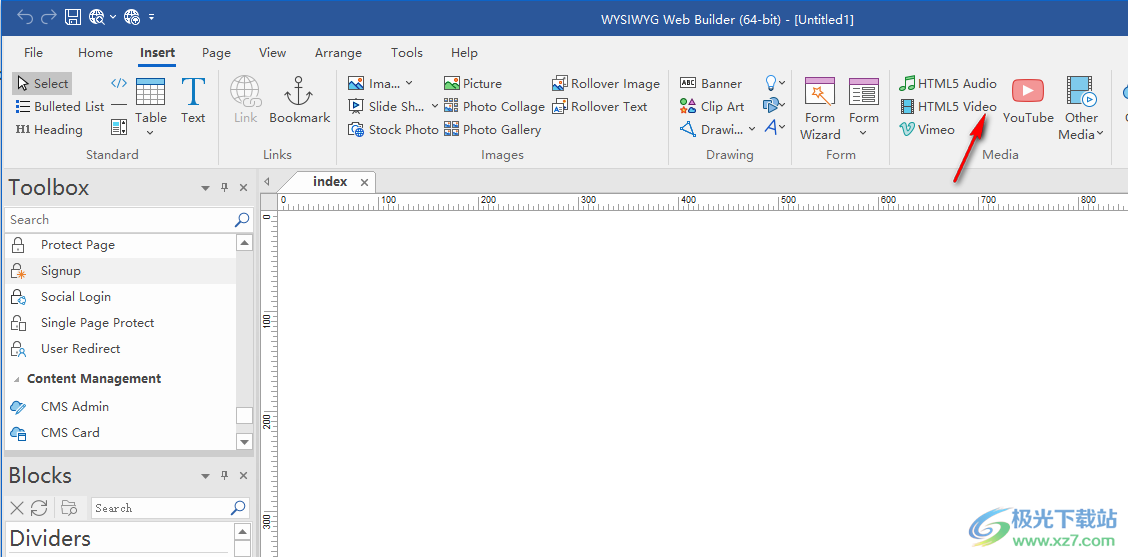
Task: Save the project with the floppy disk icon
Action: click(x=73, y=17)
